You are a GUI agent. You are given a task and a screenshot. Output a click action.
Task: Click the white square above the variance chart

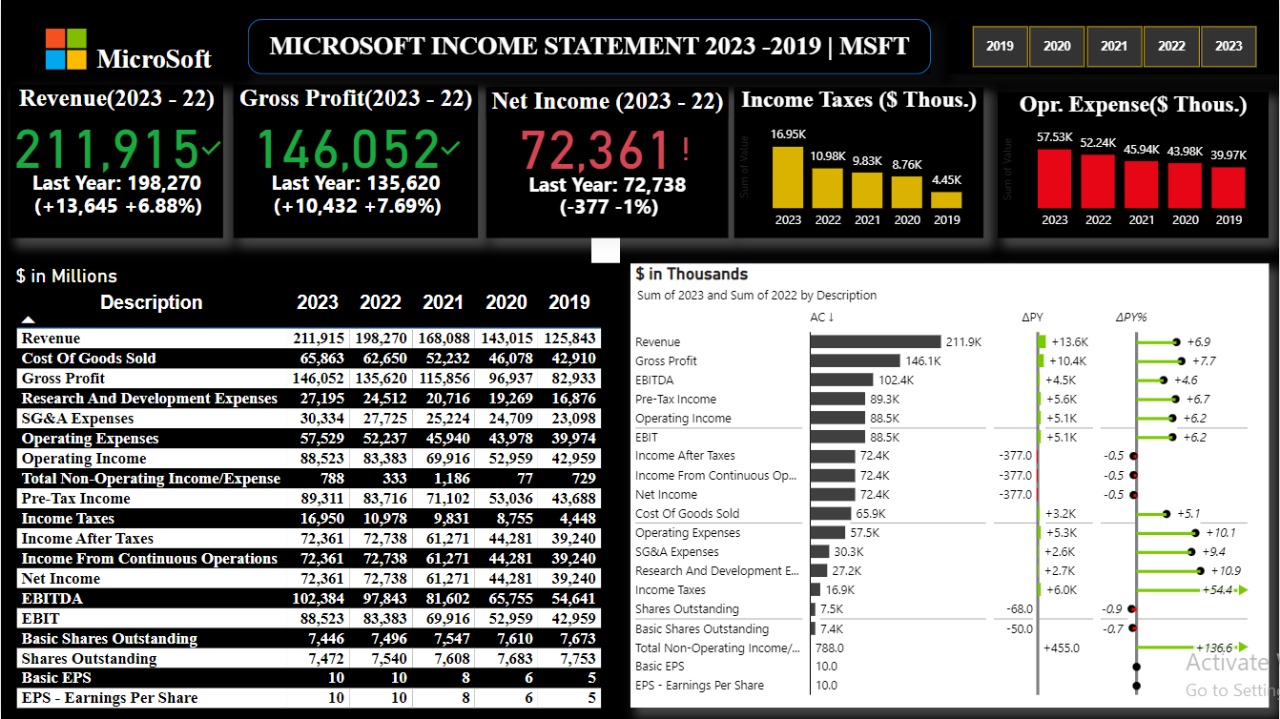(x=605, y=251)
